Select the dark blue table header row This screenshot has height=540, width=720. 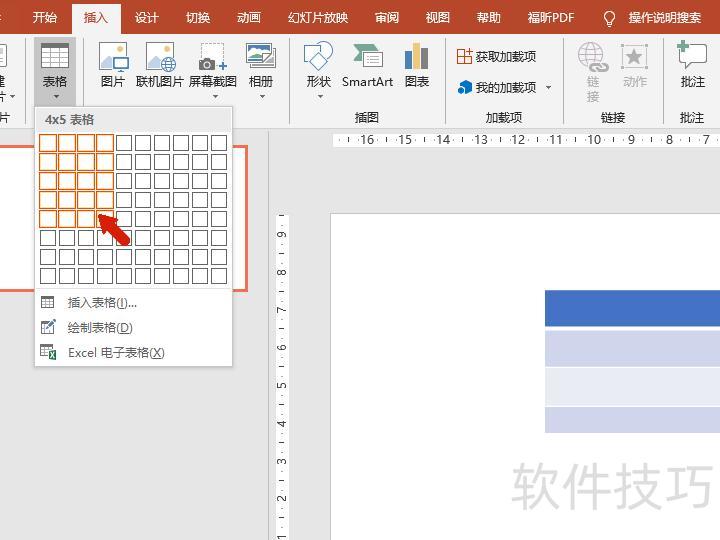[632, 308]
